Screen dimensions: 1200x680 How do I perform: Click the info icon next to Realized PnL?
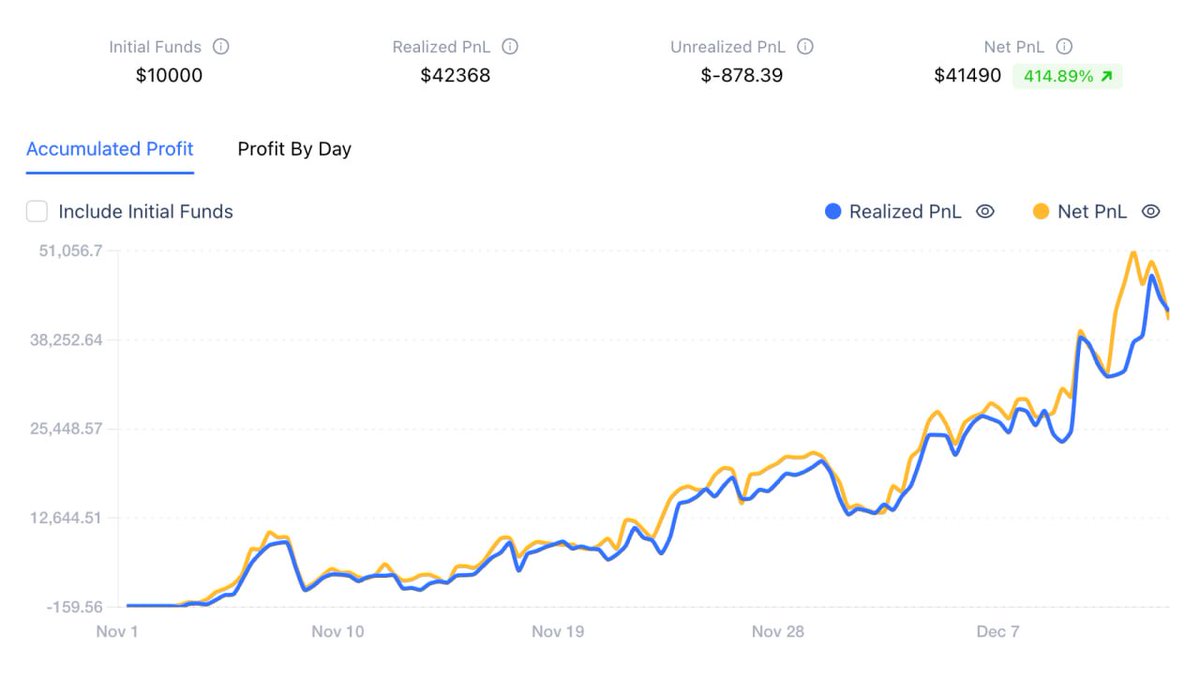[x=510, y=46]
